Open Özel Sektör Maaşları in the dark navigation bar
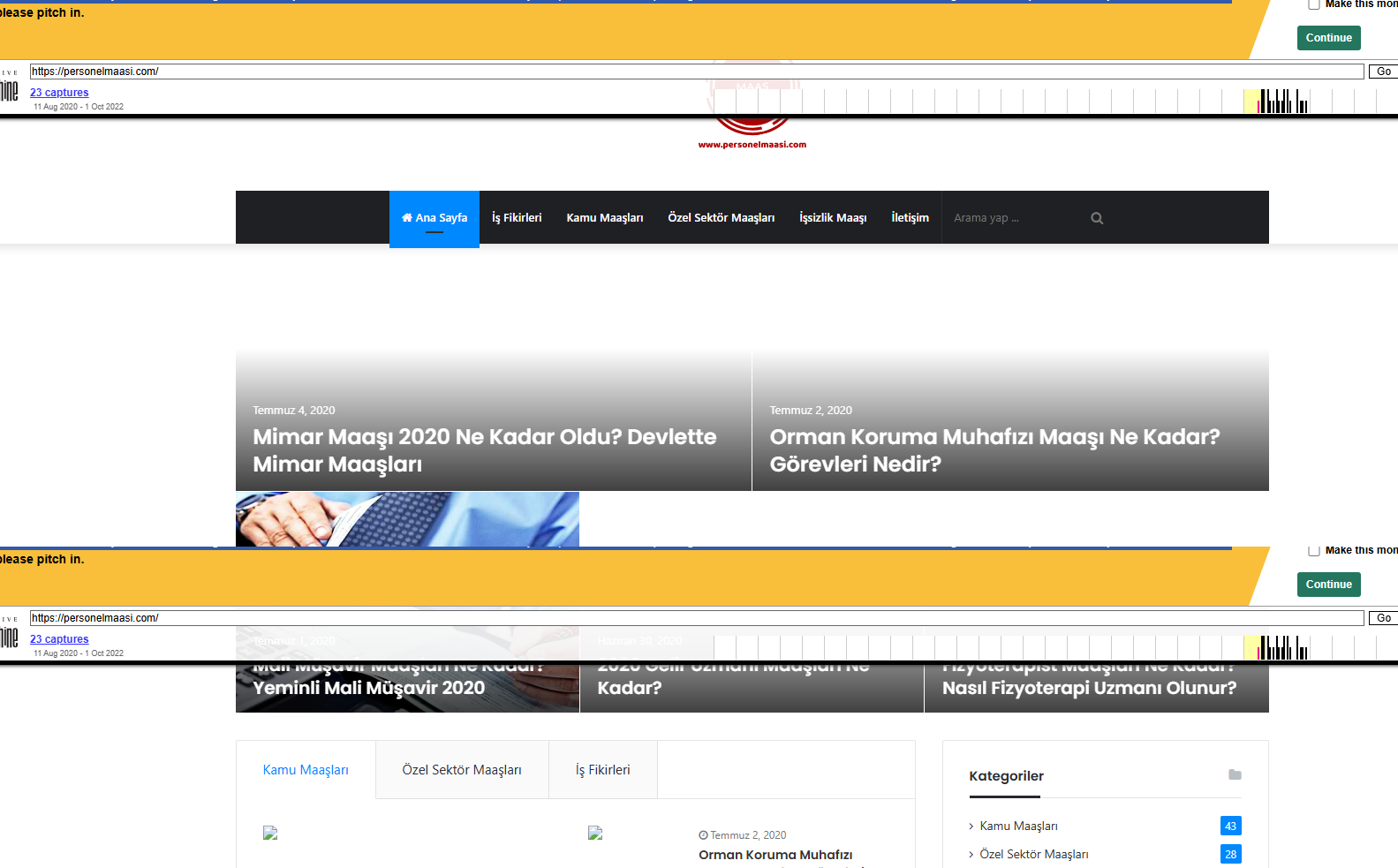This screenshot has width=1398, height=868. [x=722, y=218]
